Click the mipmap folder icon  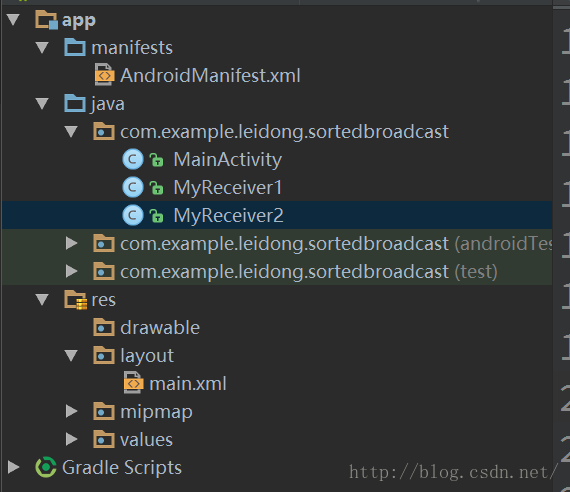click(x=104, y=411)
